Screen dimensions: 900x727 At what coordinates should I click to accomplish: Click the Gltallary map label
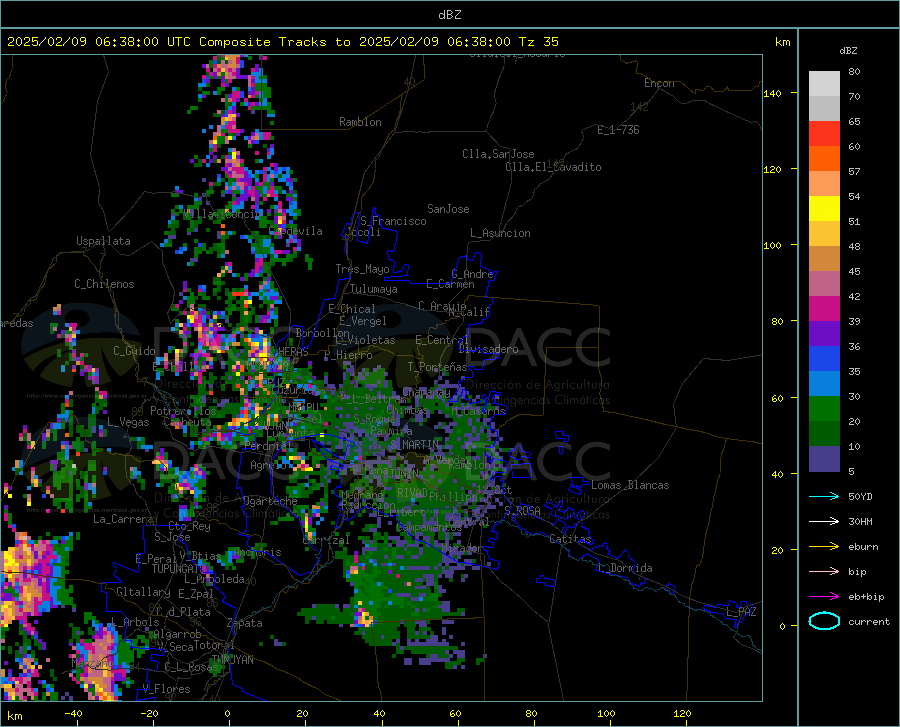tap(143, 592)
